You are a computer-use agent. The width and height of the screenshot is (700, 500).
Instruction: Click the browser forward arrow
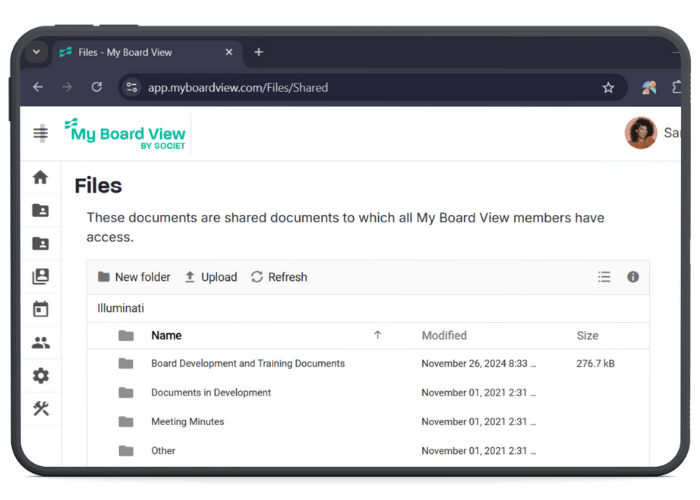67,87
